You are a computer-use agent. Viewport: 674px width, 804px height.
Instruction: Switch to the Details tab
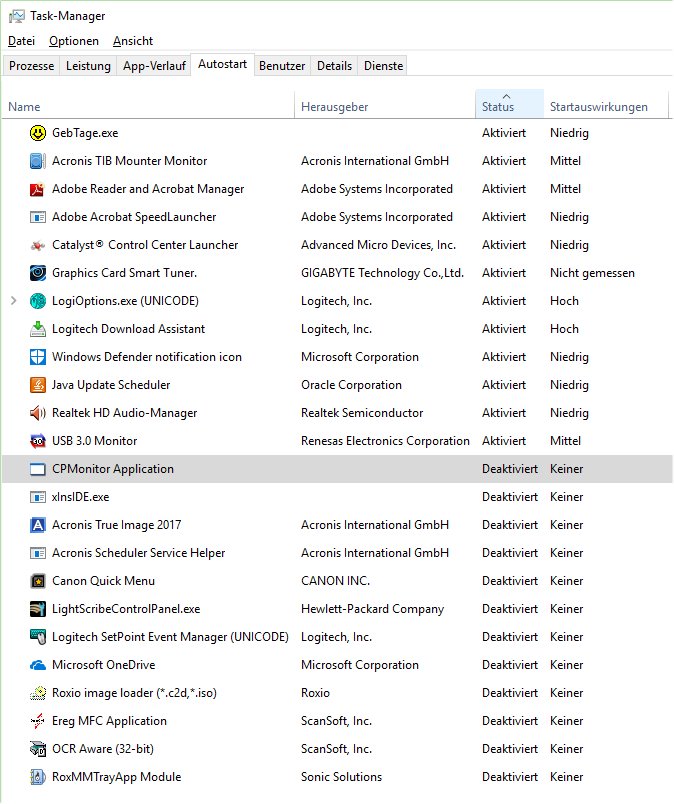(x=334, y=66)
